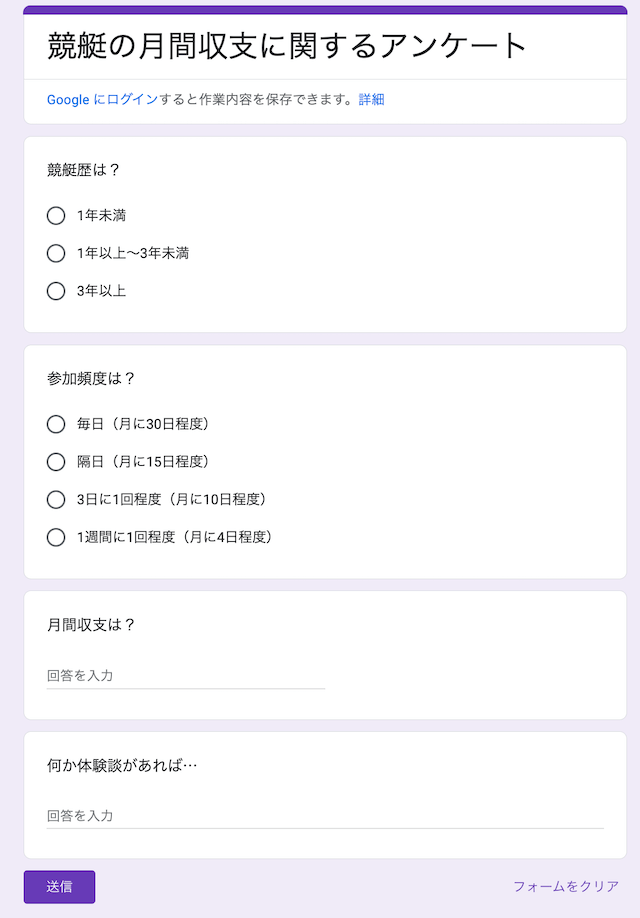
Task: Select 1週間に1回程度 radio option
Action: coord(56,537)
